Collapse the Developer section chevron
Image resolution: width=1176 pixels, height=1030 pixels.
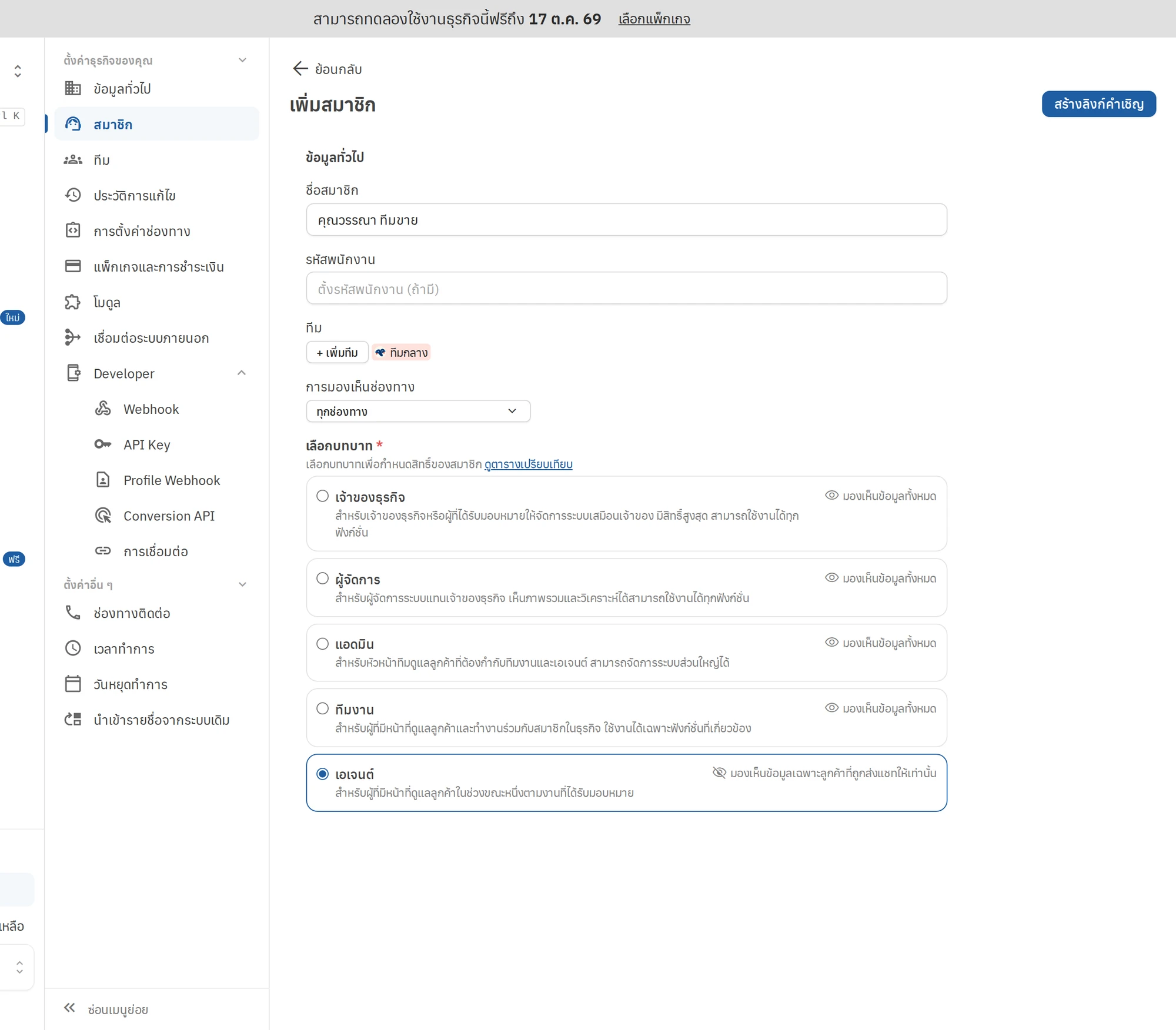242,373
